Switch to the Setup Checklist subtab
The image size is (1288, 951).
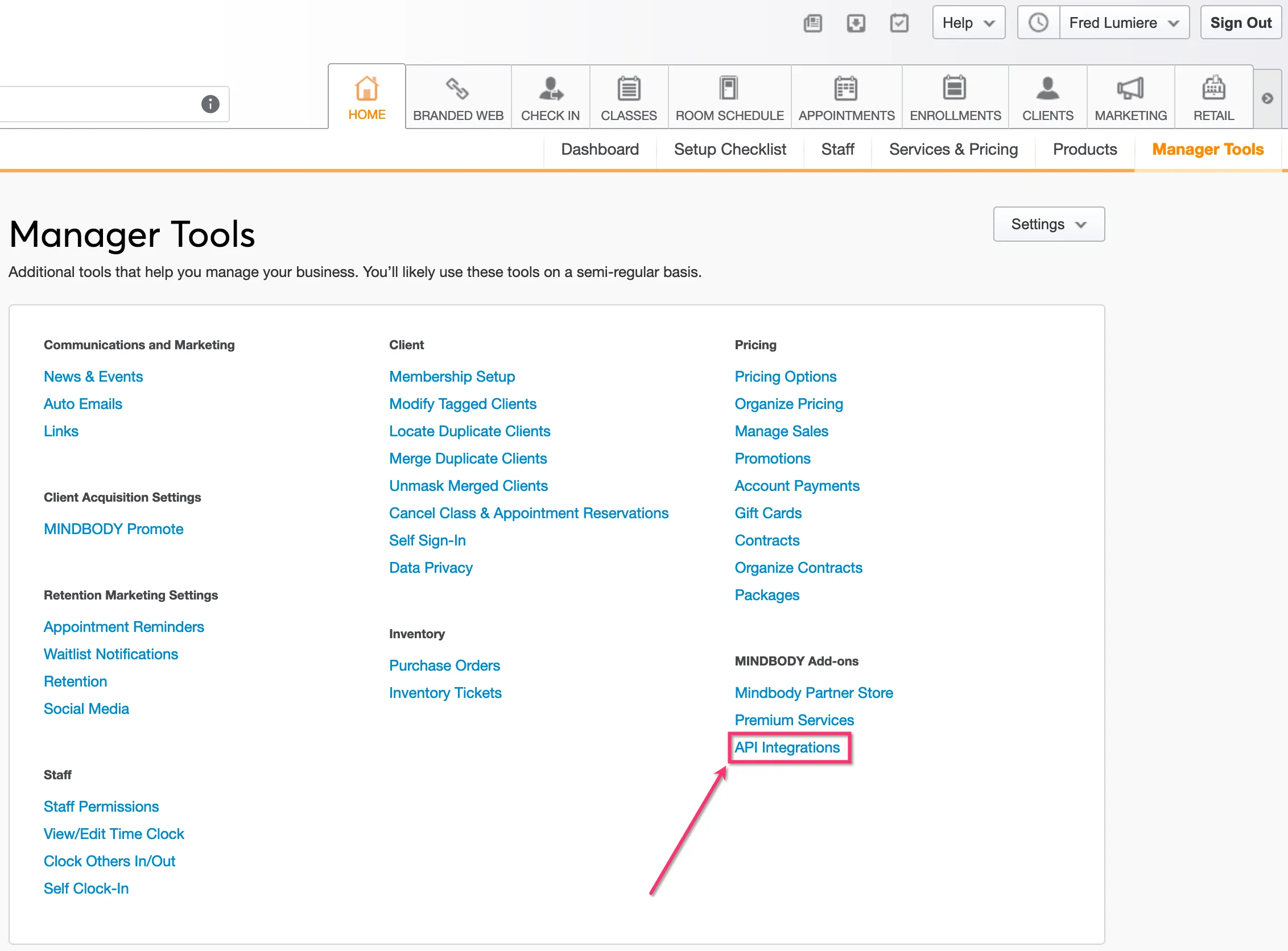coord(729,150)
